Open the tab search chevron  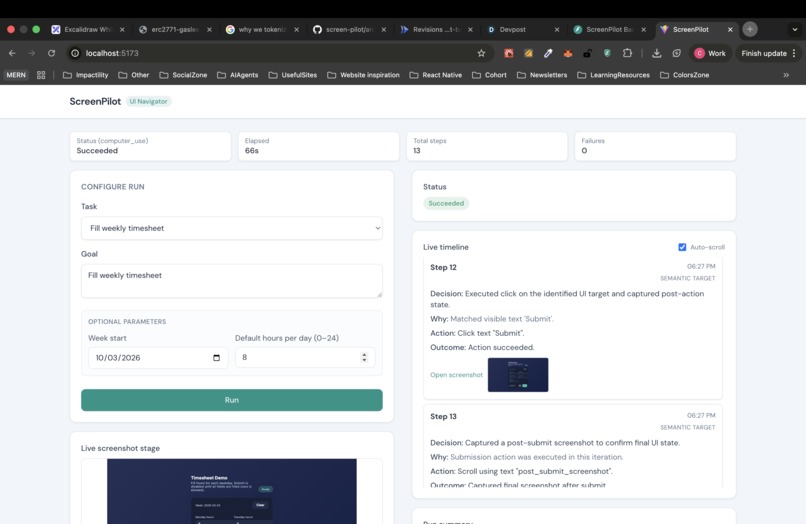(x=795, y=29)
